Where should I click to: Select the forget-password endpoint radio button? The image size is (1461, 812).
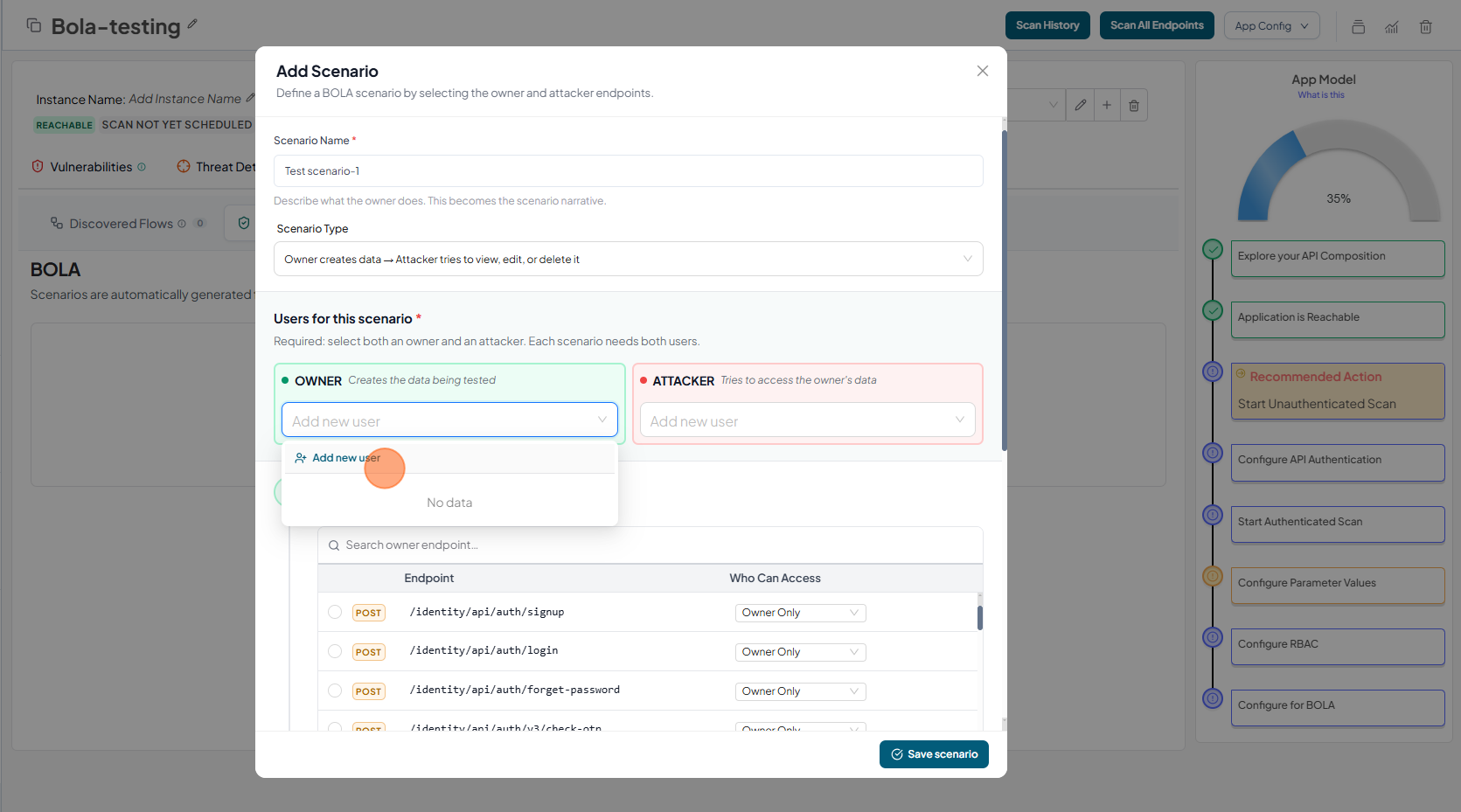coord(335,691)
